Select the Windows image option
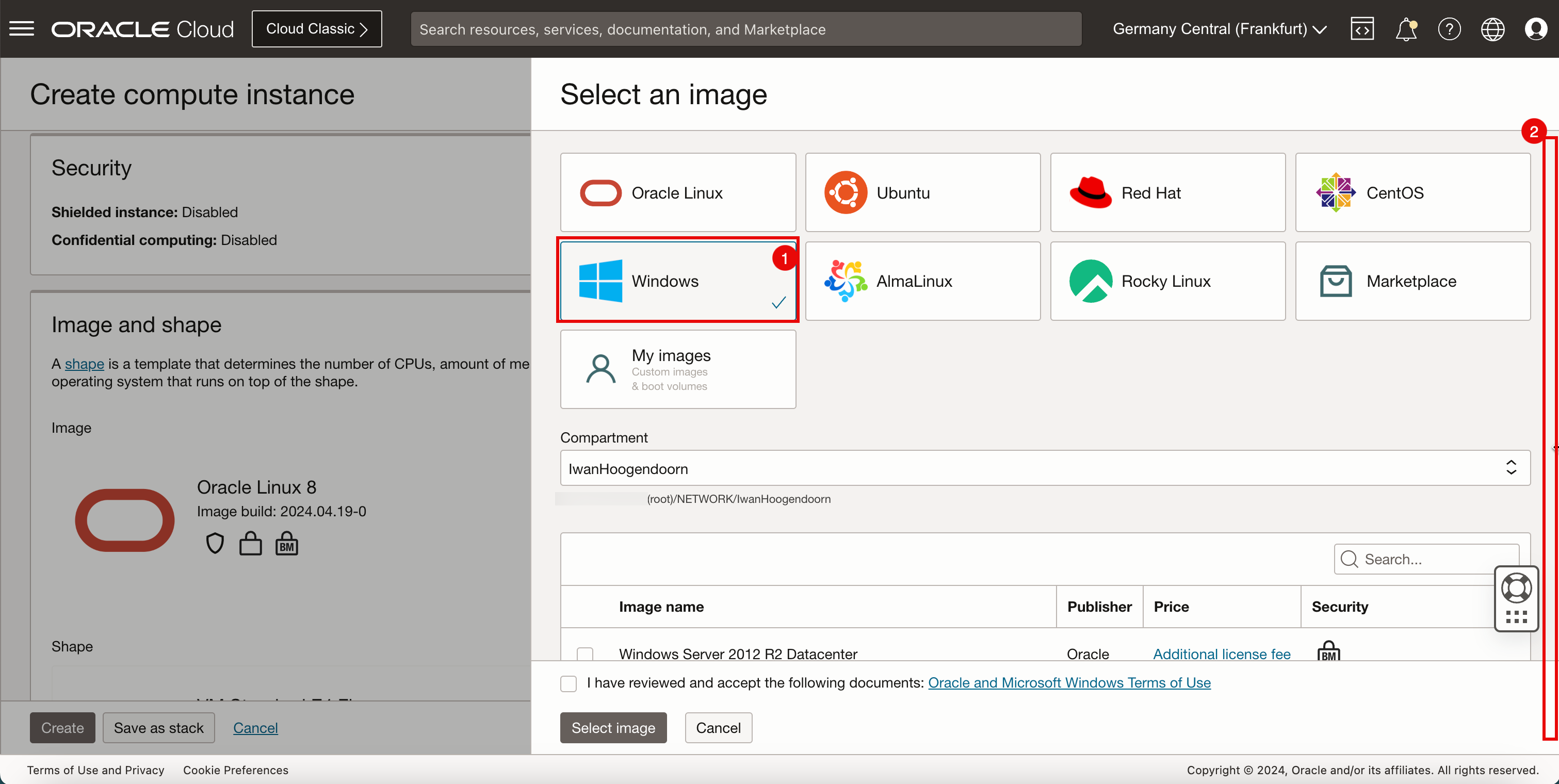The height and width of the screenshot is (784, 1559). 678,280
